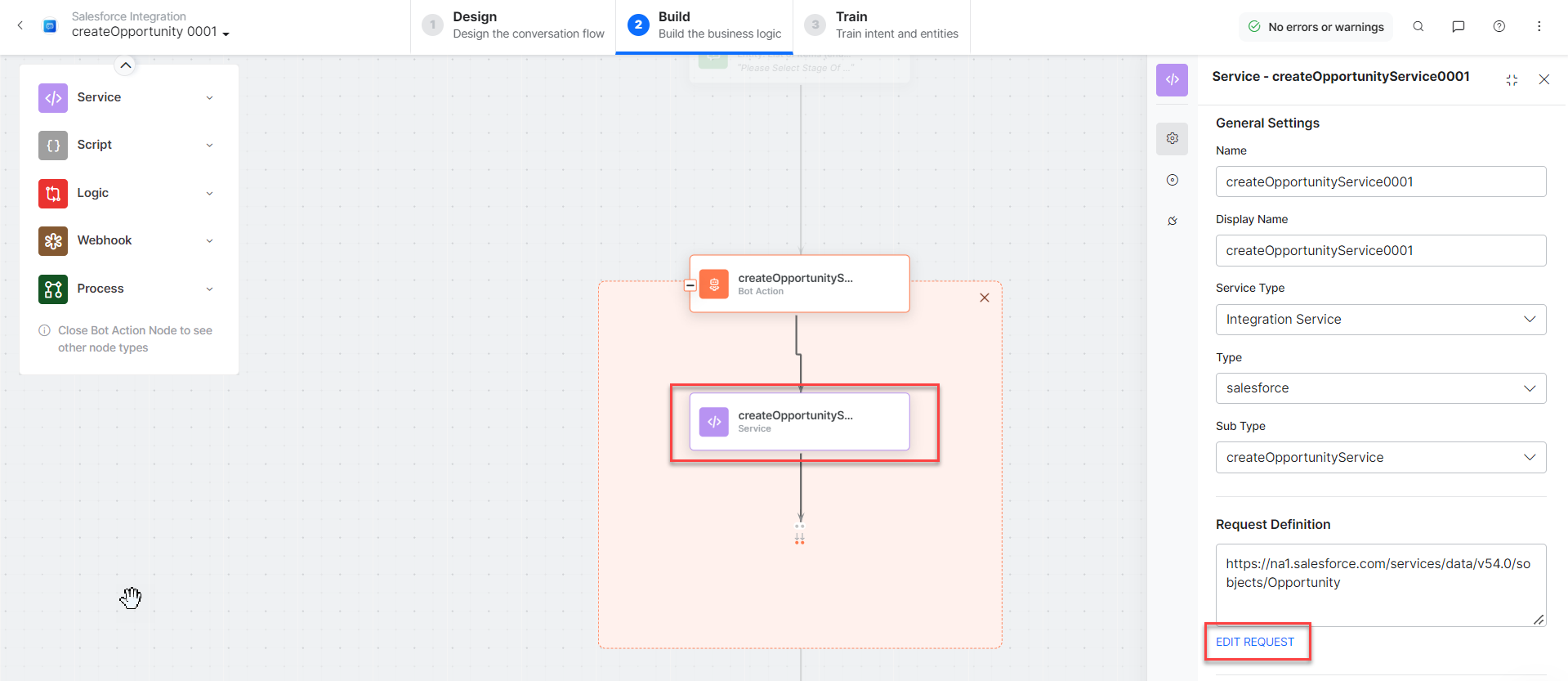
Task: Open the Sub Type dropdown
Action: (1380, 458)
